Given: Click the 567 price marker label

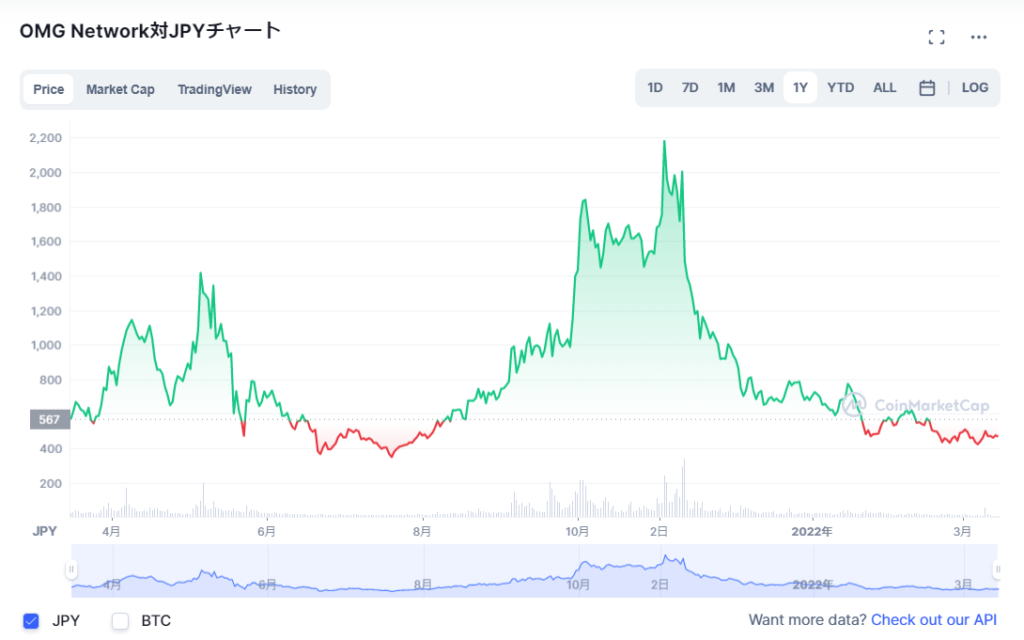Looking at the screenshot, I should pos(50,419).
